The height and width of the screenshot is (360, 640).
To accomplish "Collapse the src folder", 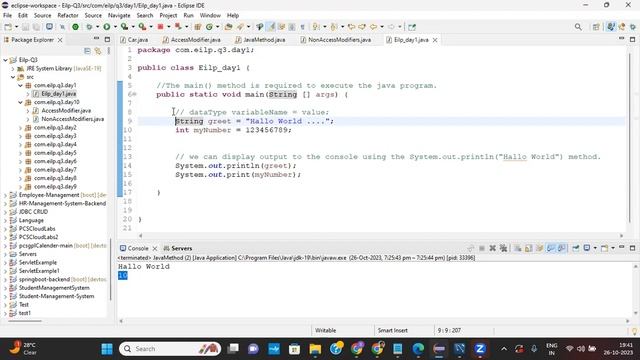I will (x=13, y=77).
